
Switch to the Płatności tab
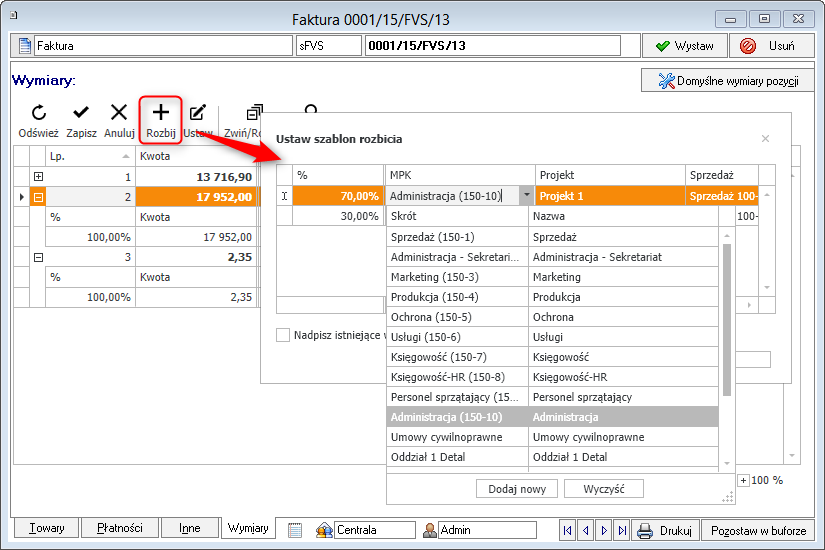[x=120, y=528]
